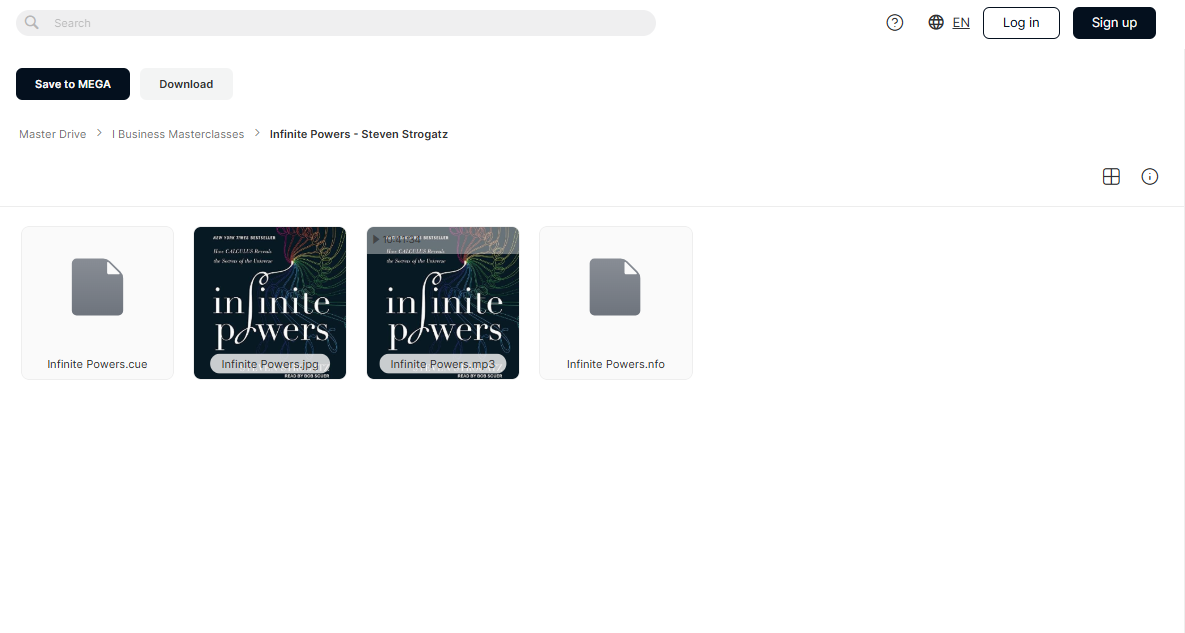Click the Infinite Powers.jpg label
The image size is (1185, 633).
click(270, 364)
